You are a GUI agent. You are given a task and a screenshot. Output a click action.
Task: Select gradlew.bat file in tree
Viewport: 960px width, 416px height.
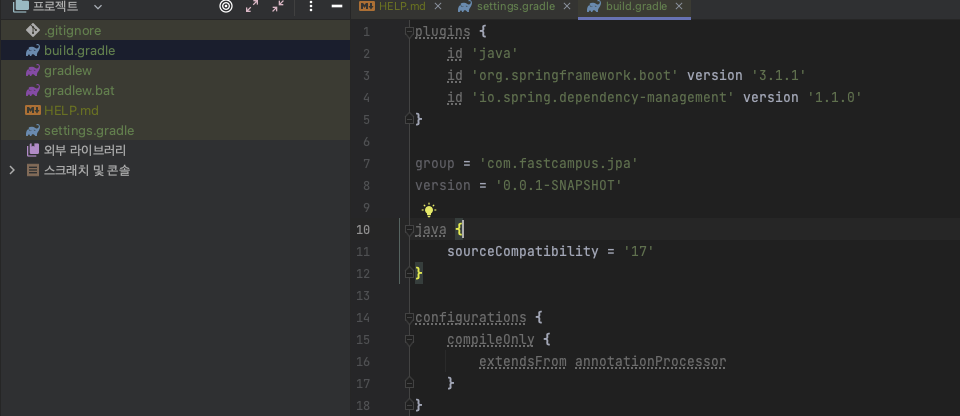(175, 90)
